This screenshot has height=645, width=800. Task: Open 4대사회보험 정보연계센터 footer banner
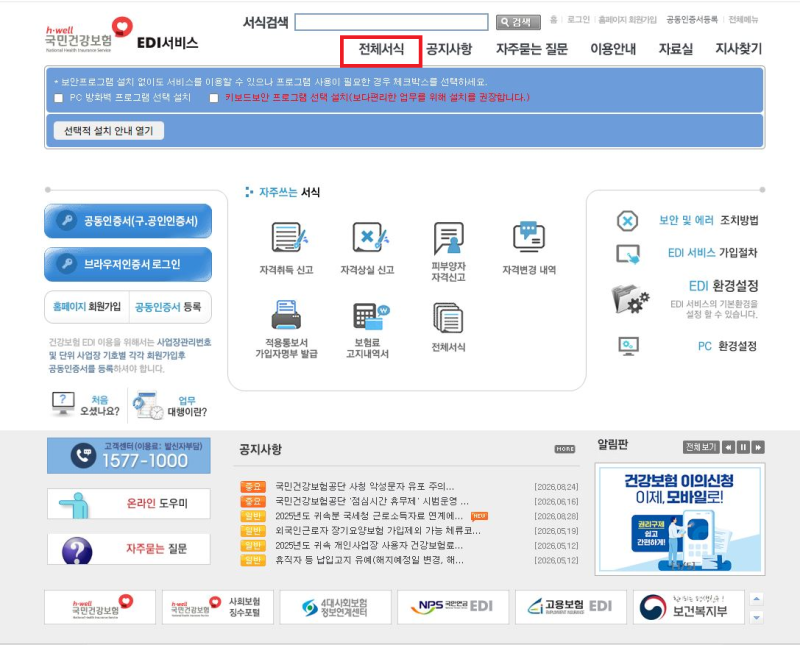pyautogui.click(x=336, y=607)
